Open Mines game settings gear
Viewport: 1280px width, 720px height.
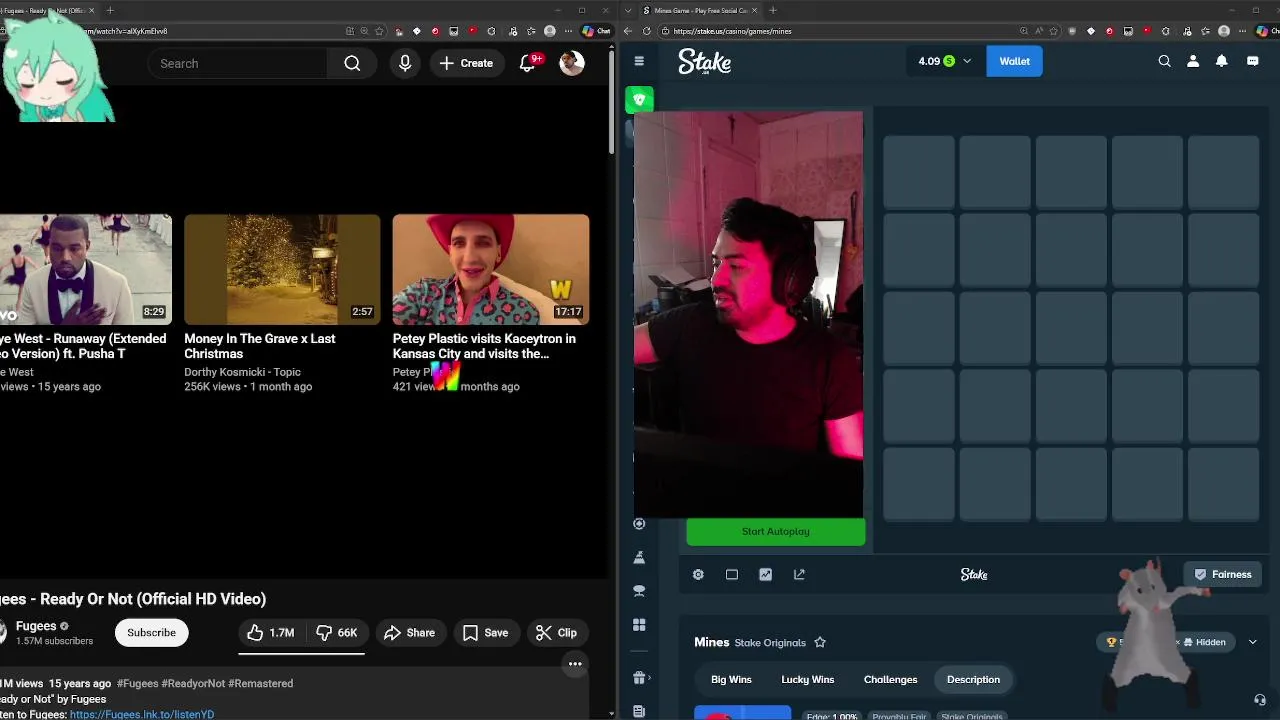click(698, 574)
